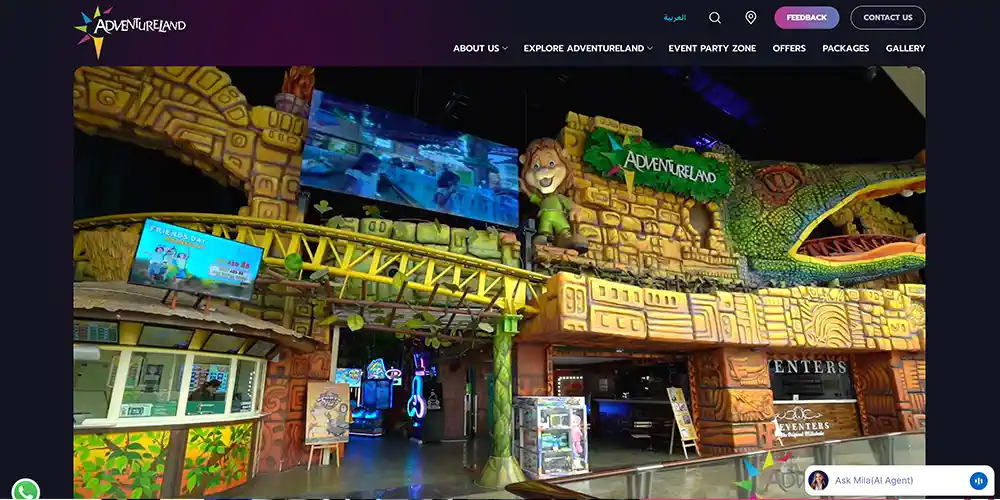Go to the Offers menu item
The image size is (1000, 500).
pyautogui.click(x=789, y=48)
